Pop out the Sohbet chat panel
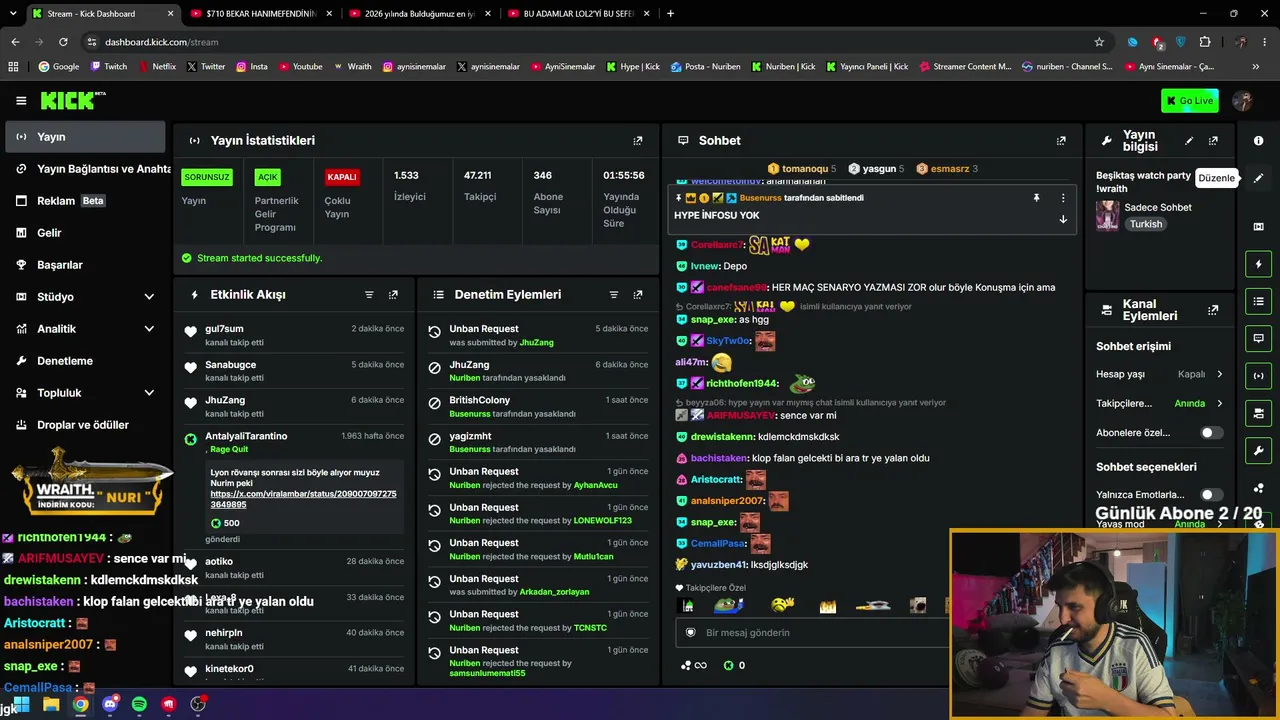This screenshot has height=720, width=1280. [1061, 141]
